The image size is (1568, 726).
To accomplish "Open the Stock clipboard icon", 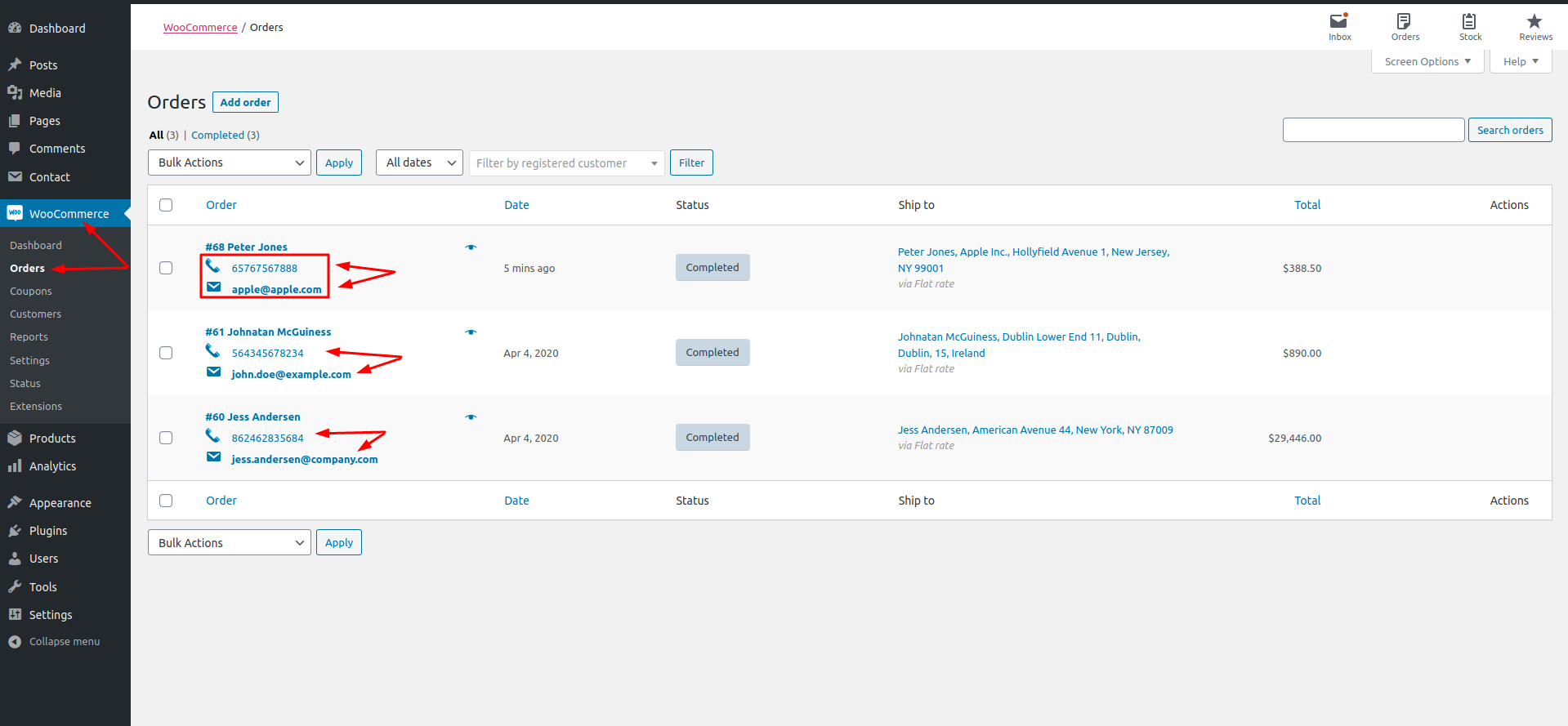I will [x=1469, y=21].
